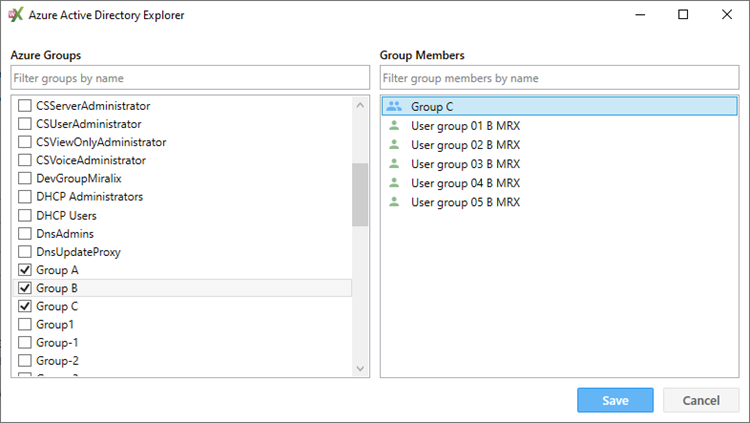This screenshot has width=750, height=423.
Task: Select the Group B label in groups list
Action: tap(57, 288)
